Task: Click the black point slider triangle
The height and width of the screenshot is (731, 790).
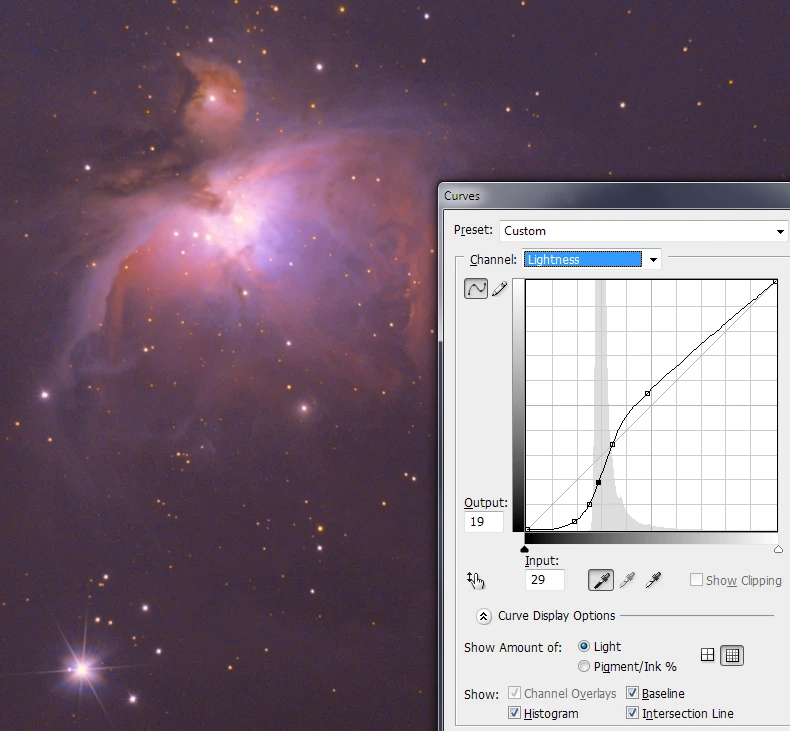Action: coord(525,549)
